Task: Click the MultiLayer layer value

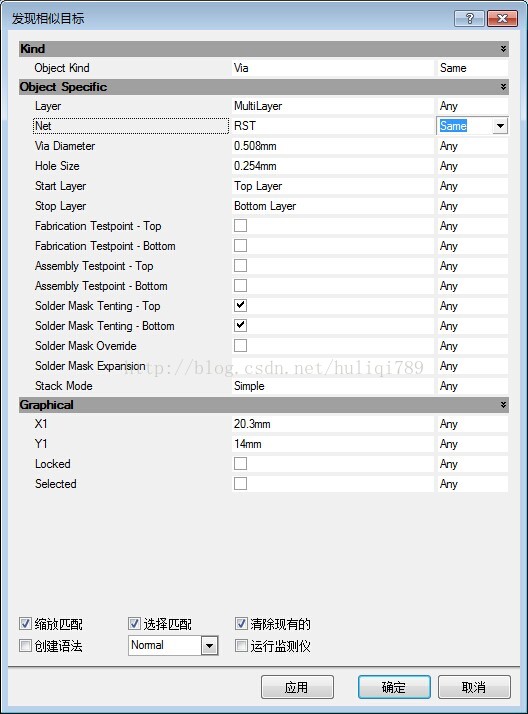Action: point(258,106)
